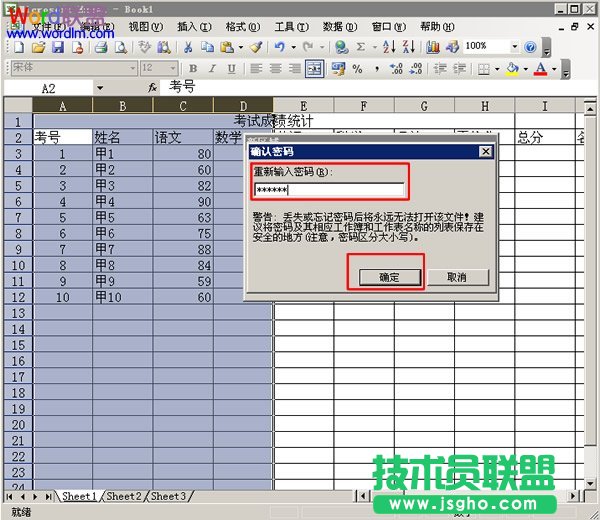The height and width of the screenshot is (520, 600).
Task: Expand the zoom 100% dropdown
Action: pos(515,47)
